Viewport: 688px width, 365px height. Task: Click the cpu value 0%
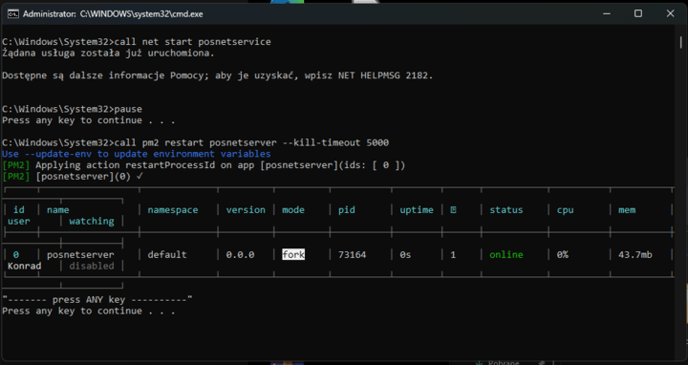[563, 254]
